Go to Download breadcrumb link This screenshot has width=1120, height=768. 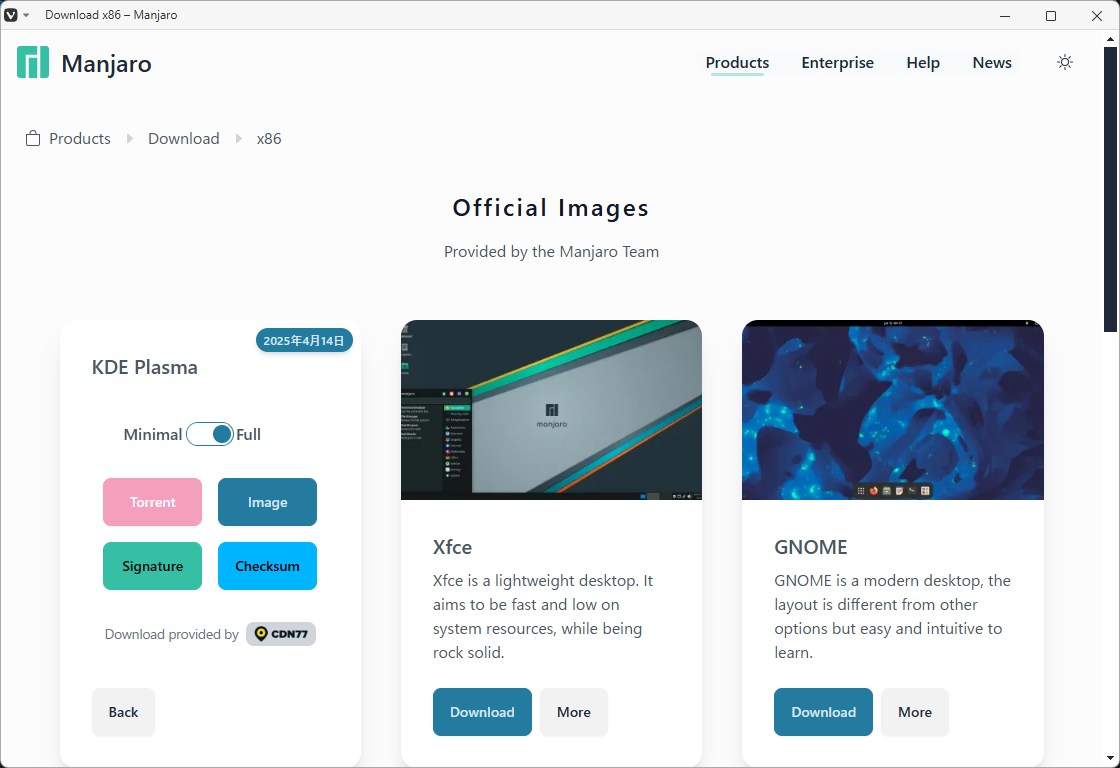coord(184,139)
